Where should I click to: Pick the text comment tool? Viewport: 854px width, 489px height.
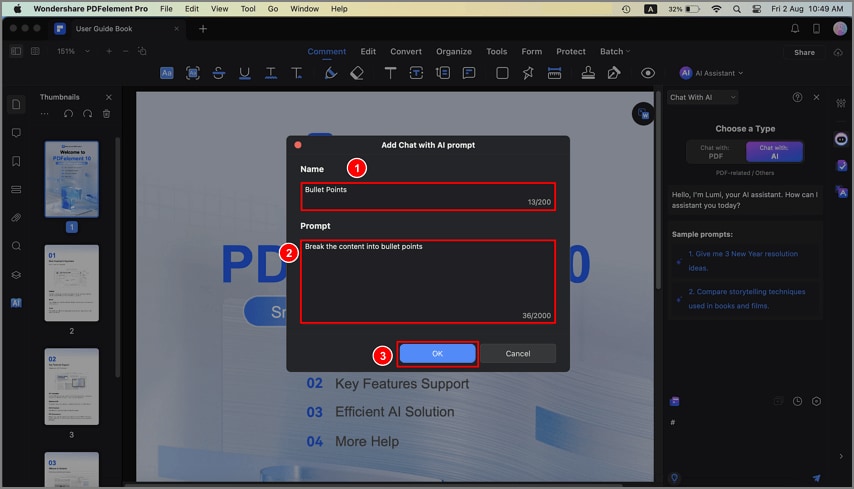click(x=390, y=73)
